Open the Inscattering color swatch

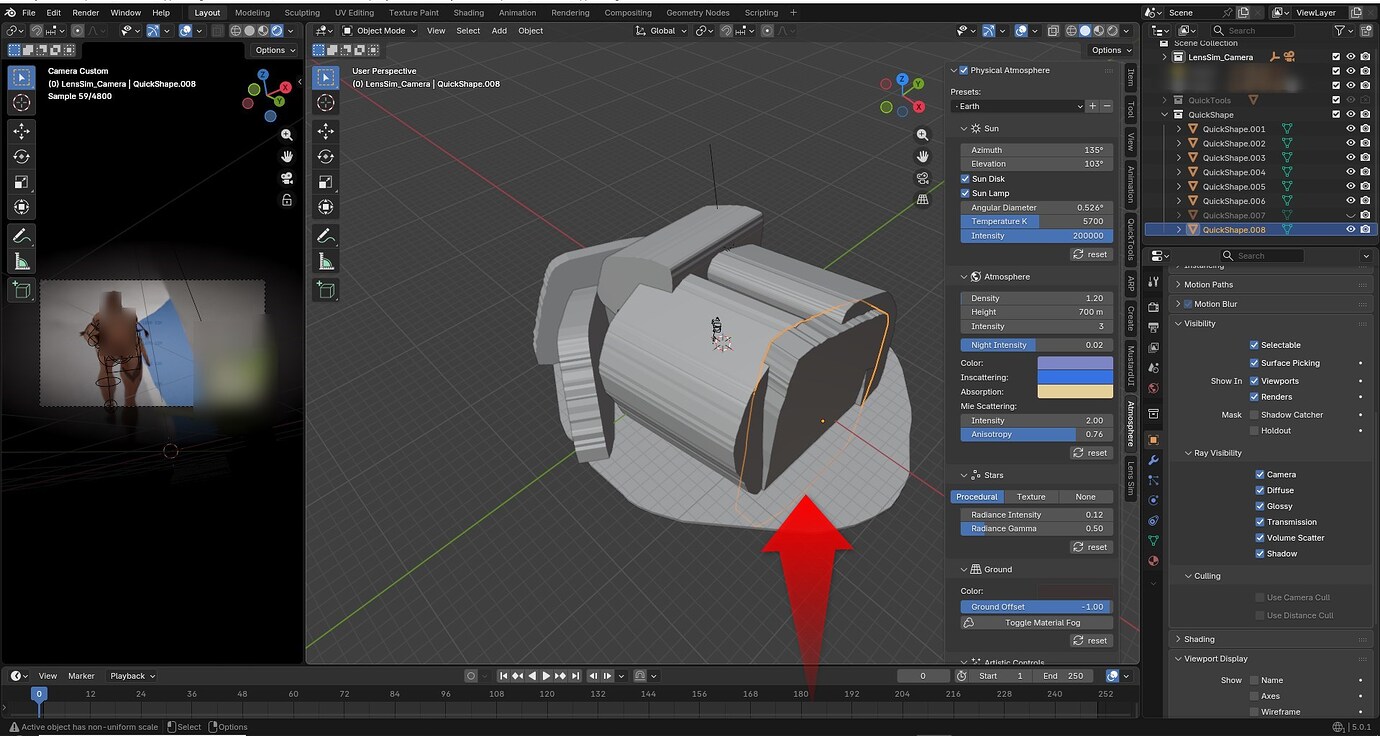(x=1075, y=378)
